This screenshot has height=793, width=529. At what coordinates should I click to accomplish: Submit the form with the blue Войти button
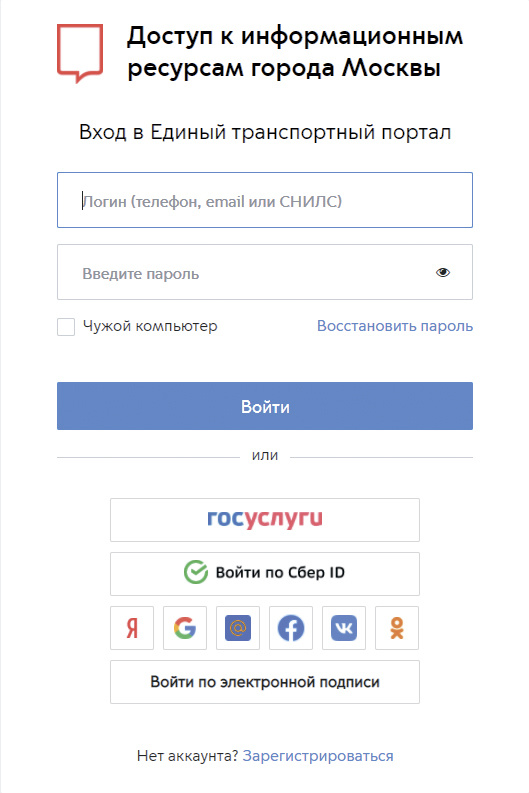(x=265, y=406)
